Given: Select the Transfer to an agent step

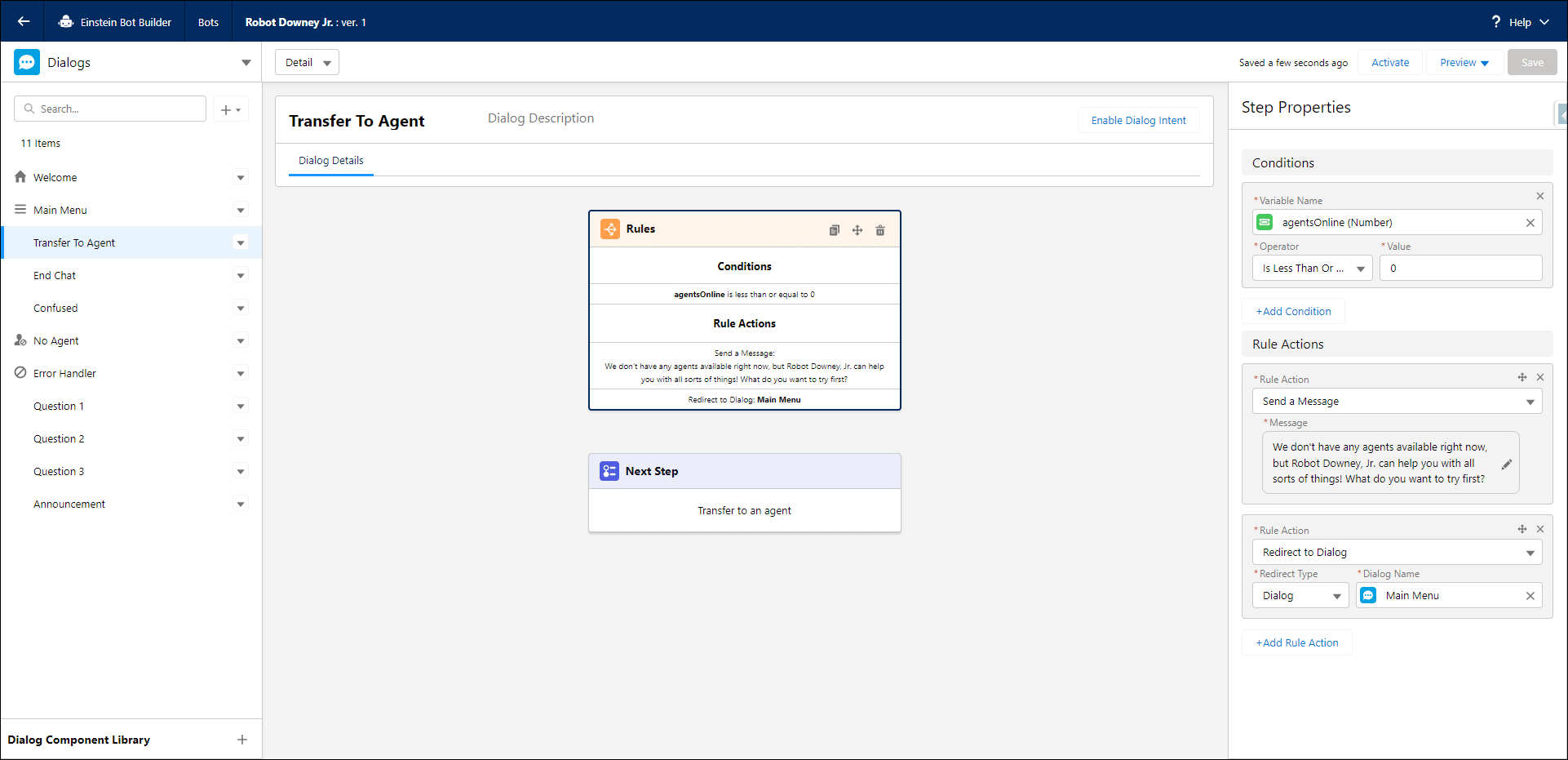Looking at the screenshot, I should pyautogui.click(x=745, y=510).
